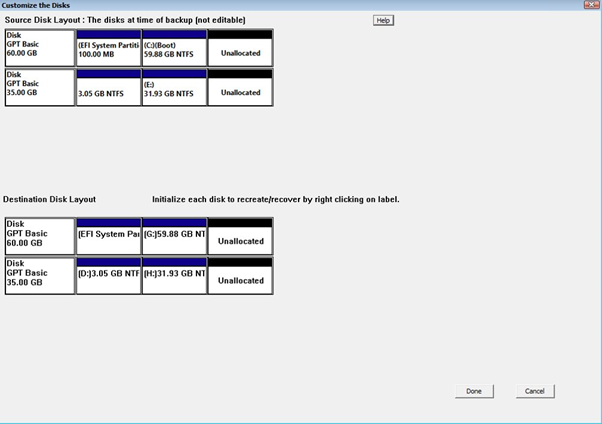
Task: Select source EFI System Partition 100.00 MB
Action: click(109, 48)
